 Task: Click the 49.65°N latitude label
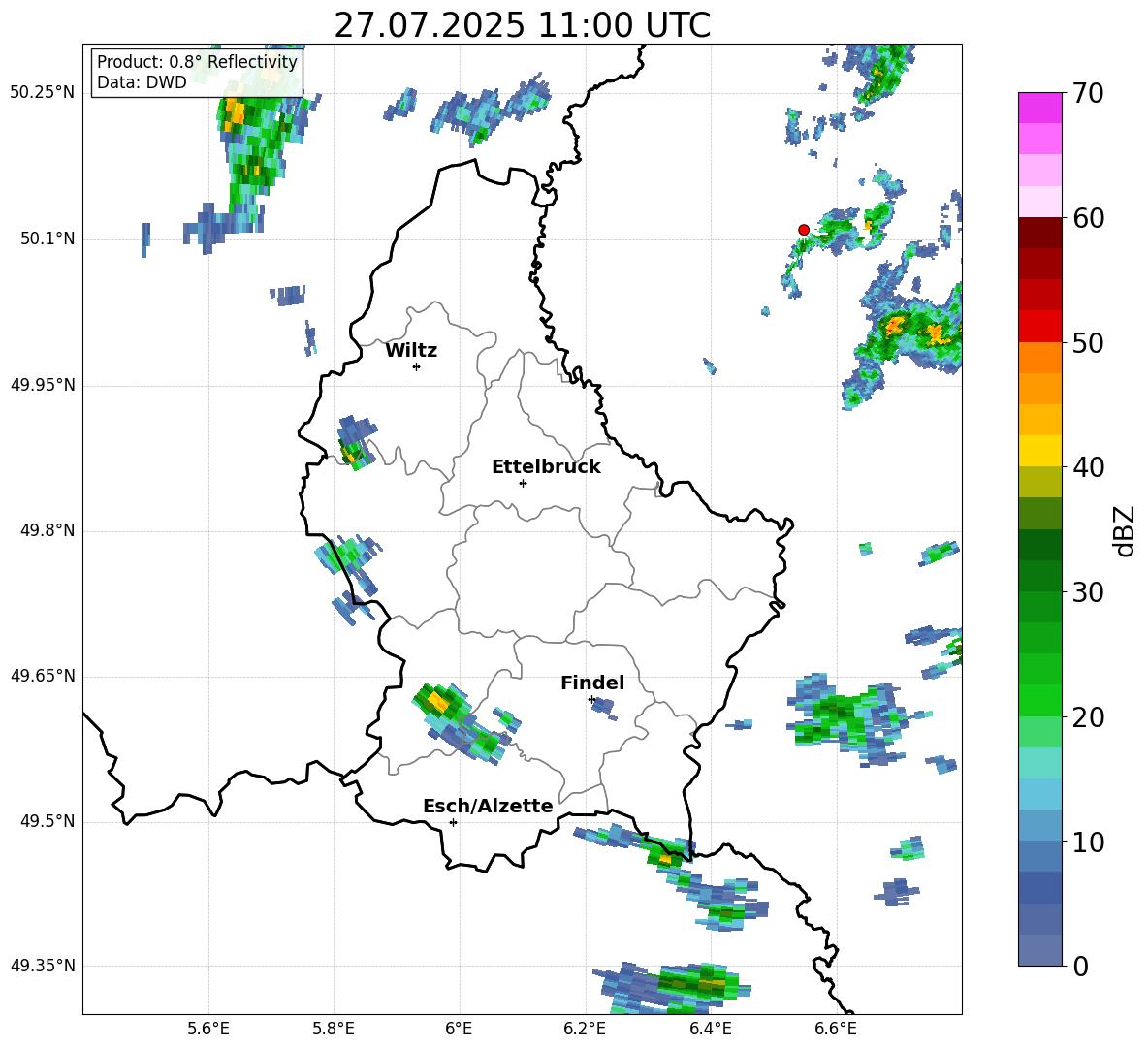click(x=43, y=676)
